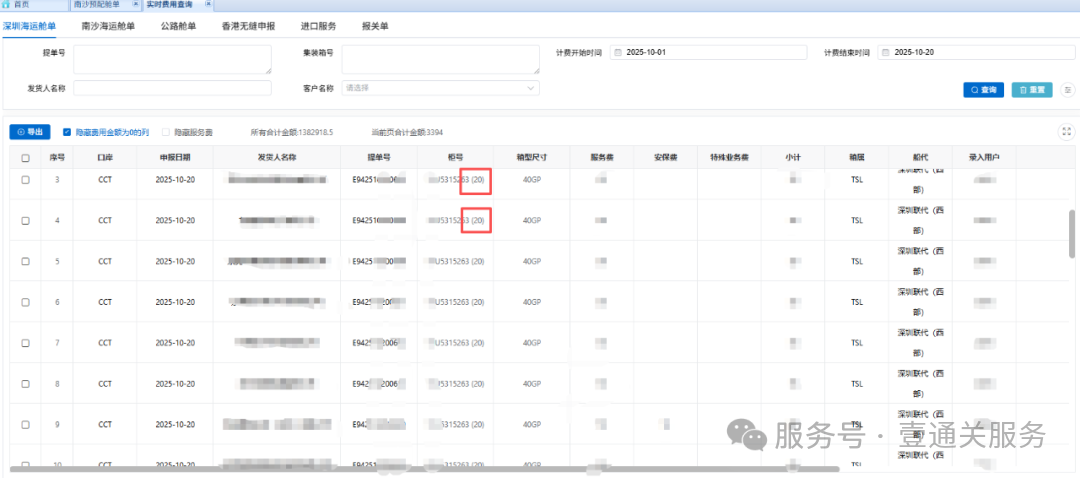Viewport: 1080px width, 478px height.
Task: Enable the 隐藏服务费 checkbox
Action: 166,131
